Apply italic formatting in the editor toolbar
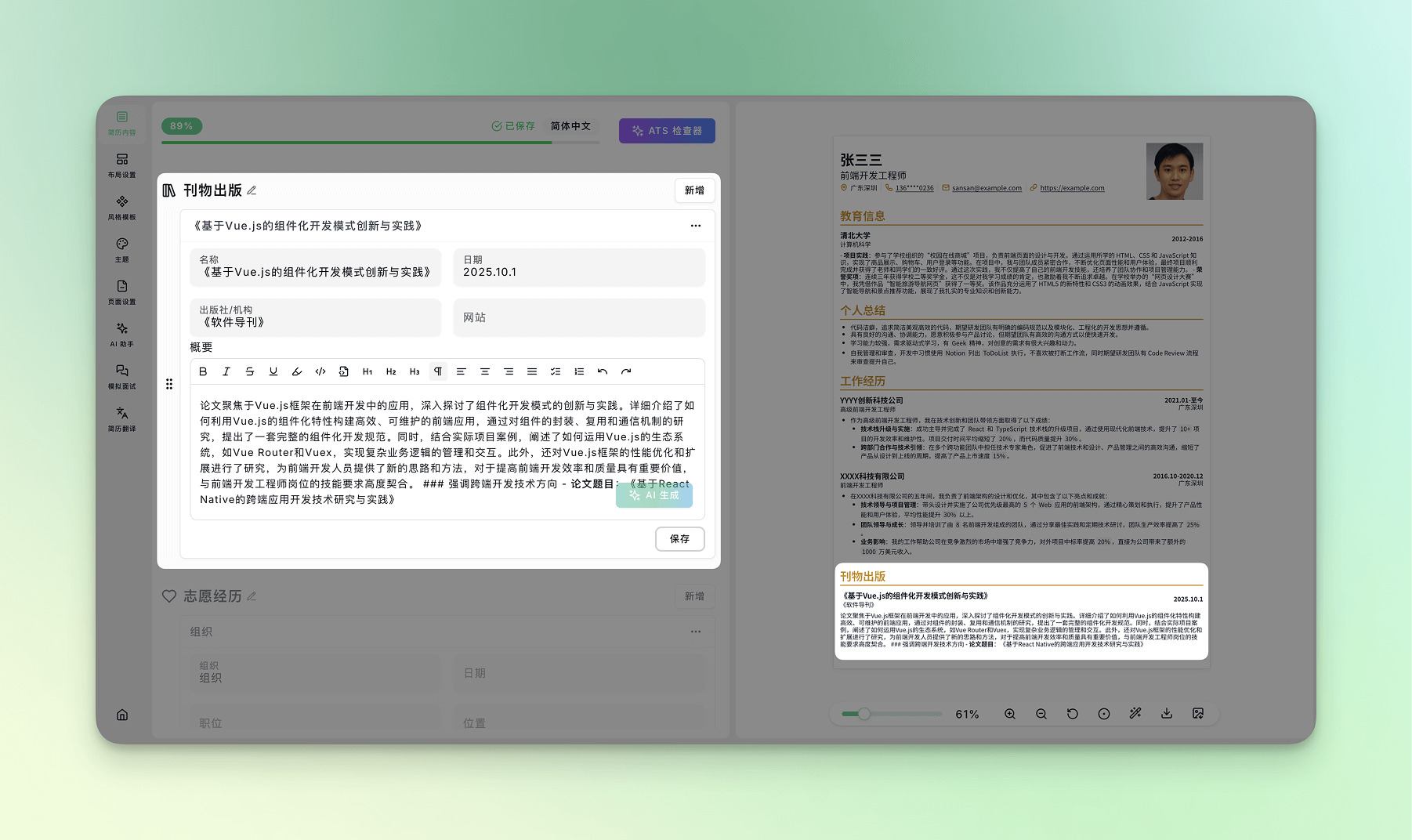1412x840 pixels. point(226,371)
